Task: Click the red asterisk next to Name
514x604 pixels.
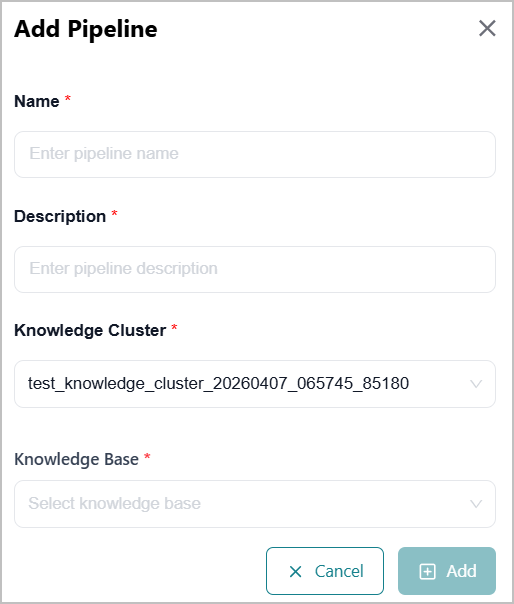Action: click(x=67, y=98)
